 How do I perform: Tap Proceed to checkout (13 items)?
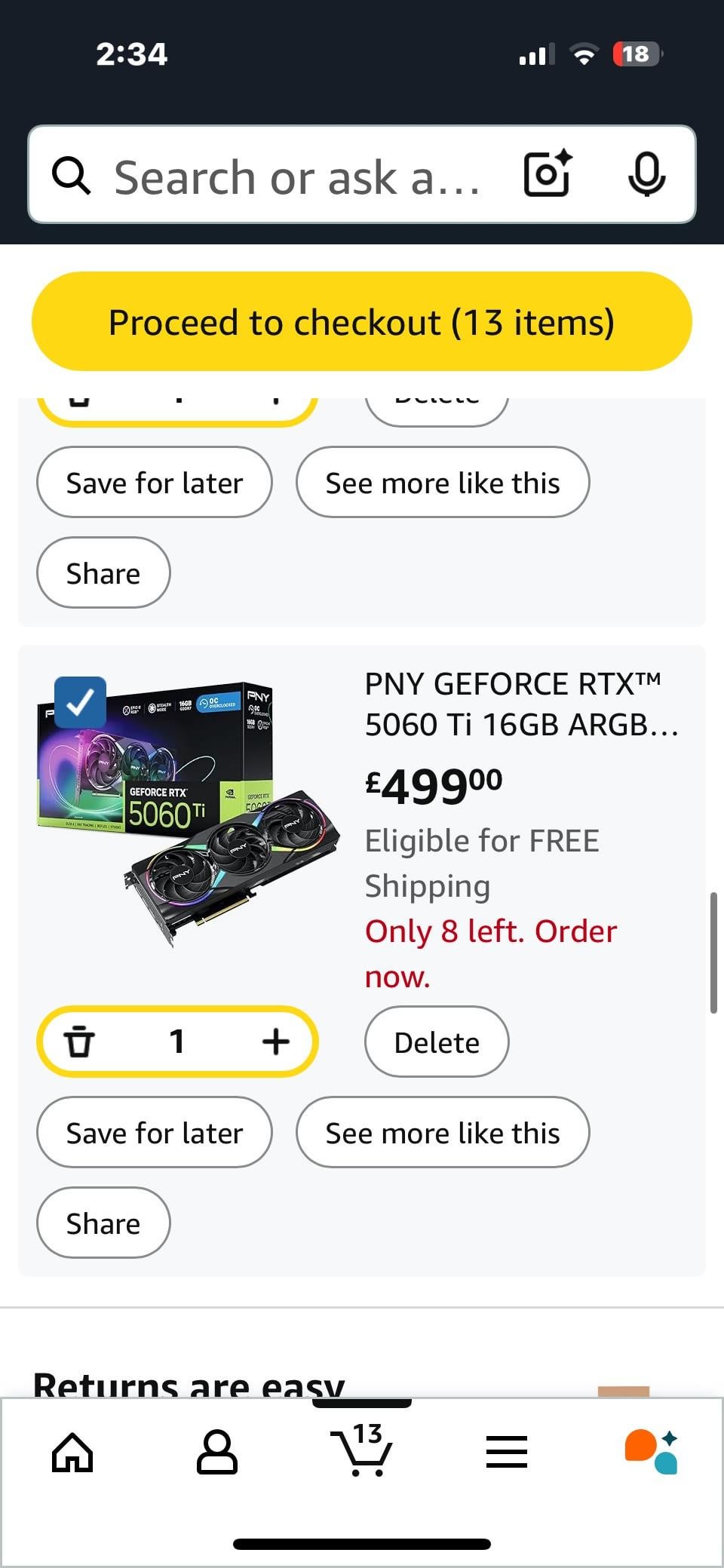(362, 321)
